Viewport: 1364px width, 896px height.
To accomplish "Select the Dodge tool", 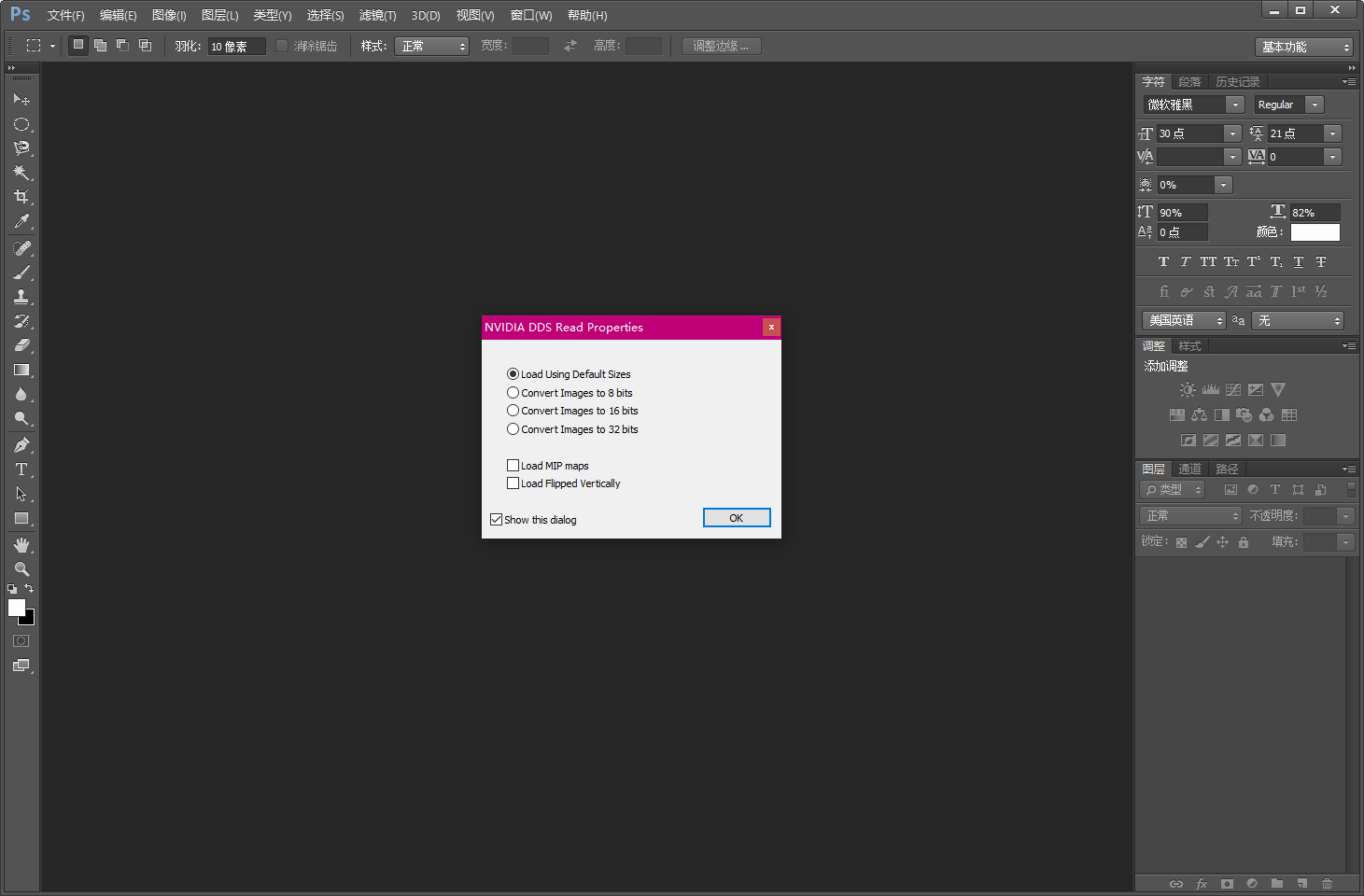I will point(21,418).
